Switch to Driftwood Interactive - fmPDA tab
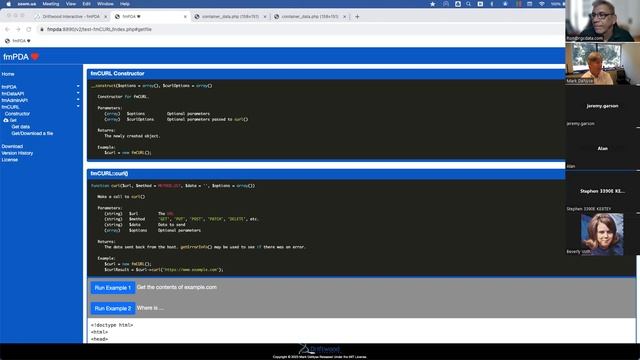640x360 pixels. (71, 17)
